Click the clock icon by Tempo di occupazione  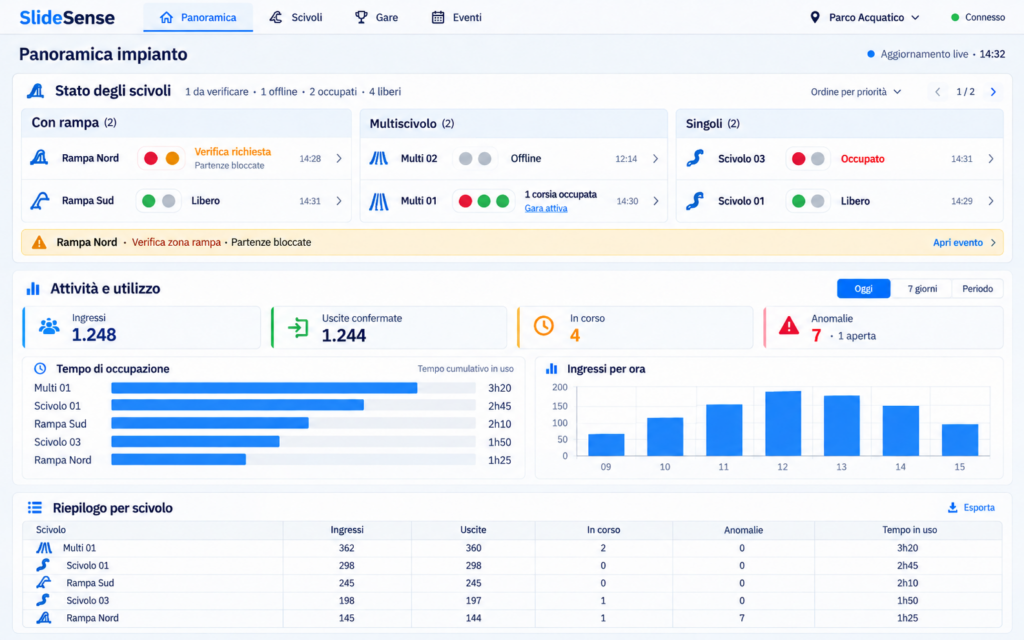(x=40, y=368)
